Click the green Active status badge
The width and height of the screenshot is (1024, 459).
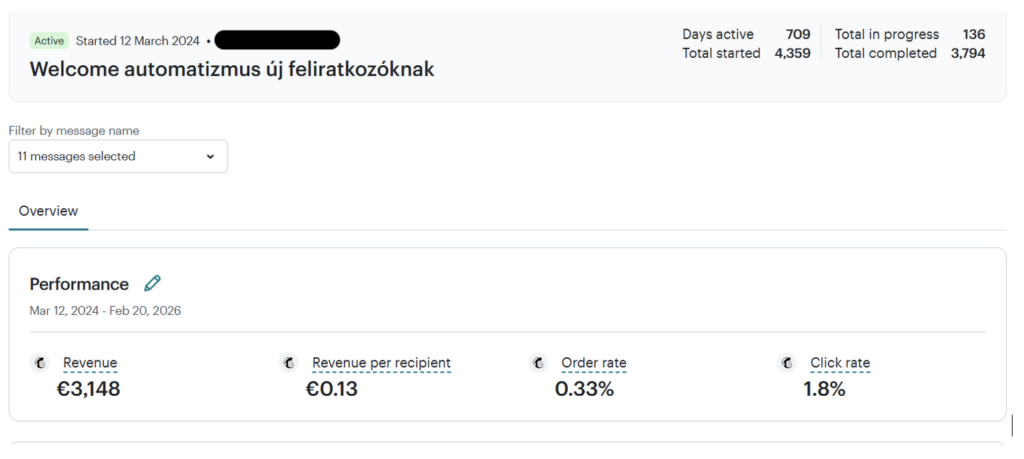tap(49, 41)
